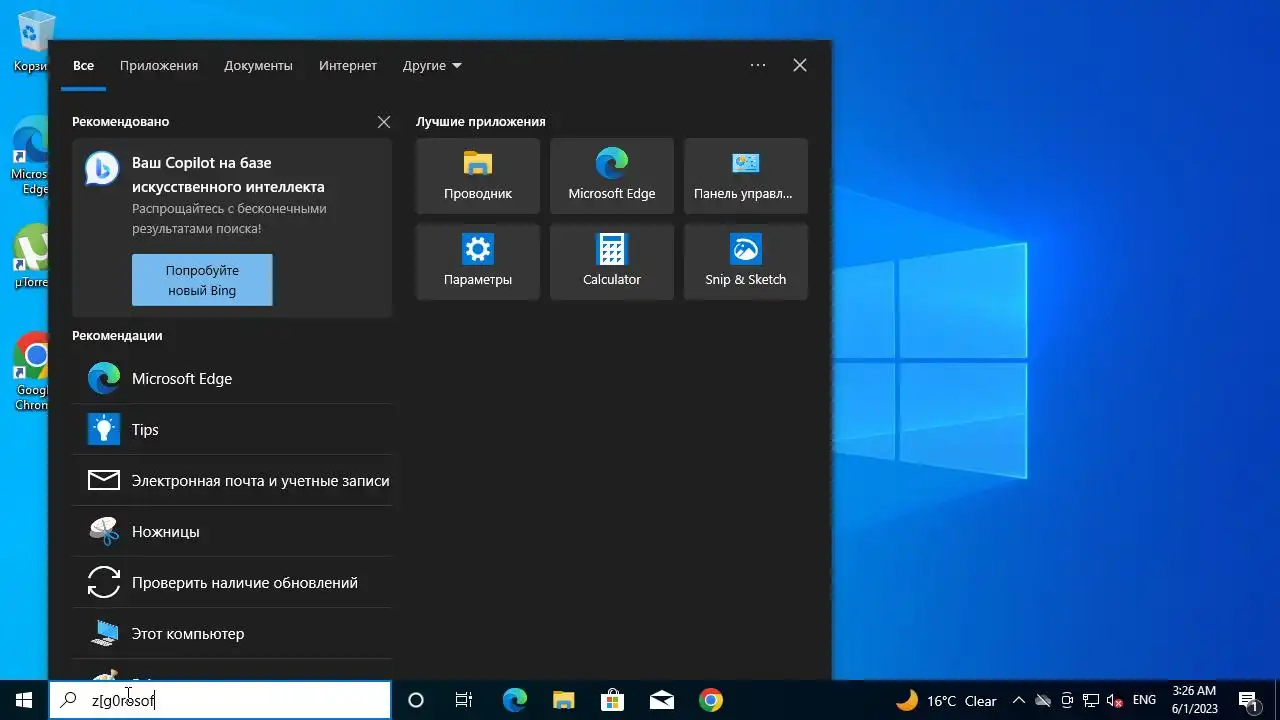Close the search panel
This screenshot has width=1280, height=720.
800,65
